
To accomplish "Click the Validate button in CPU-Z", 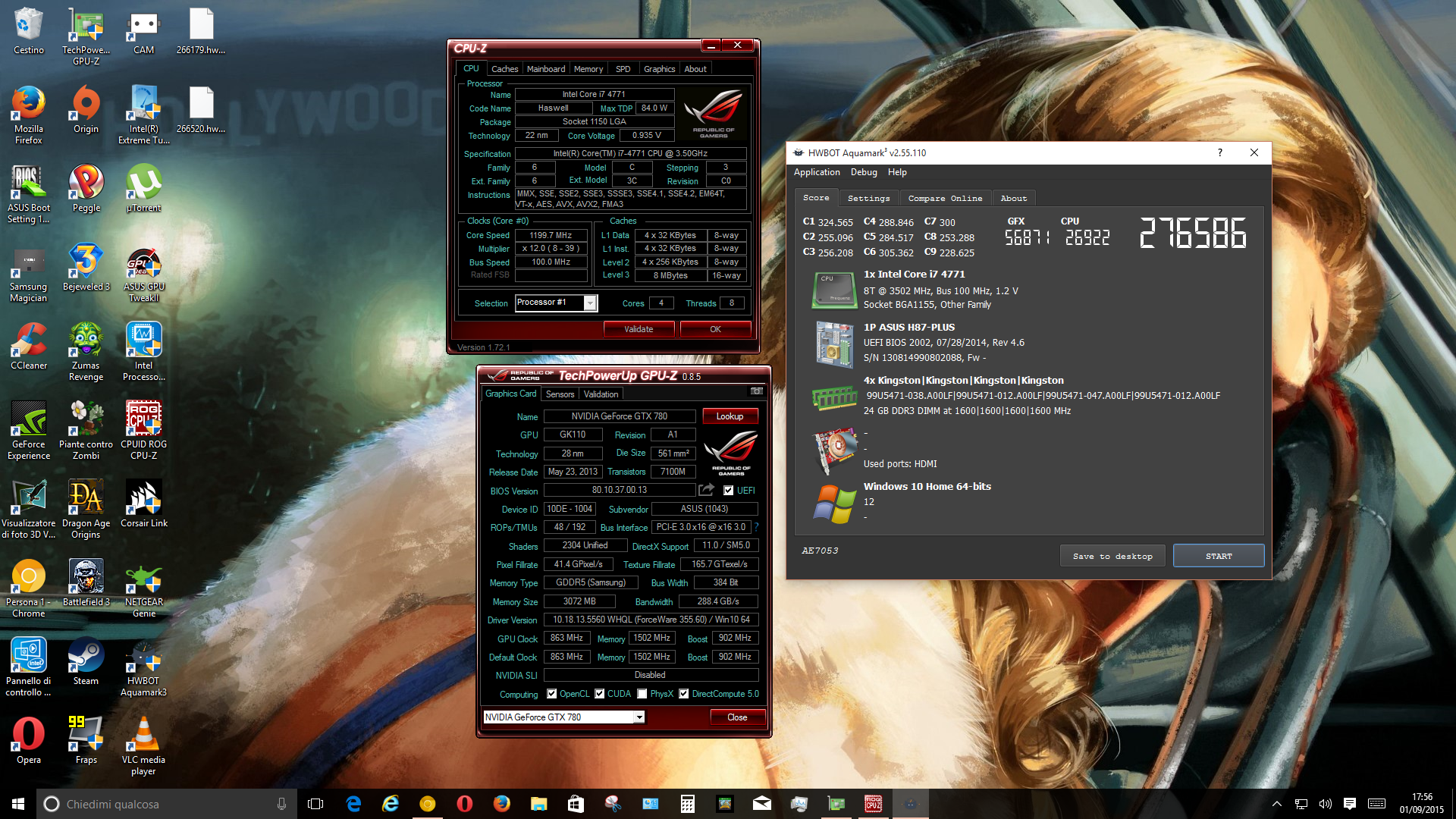I will point(639,329).
